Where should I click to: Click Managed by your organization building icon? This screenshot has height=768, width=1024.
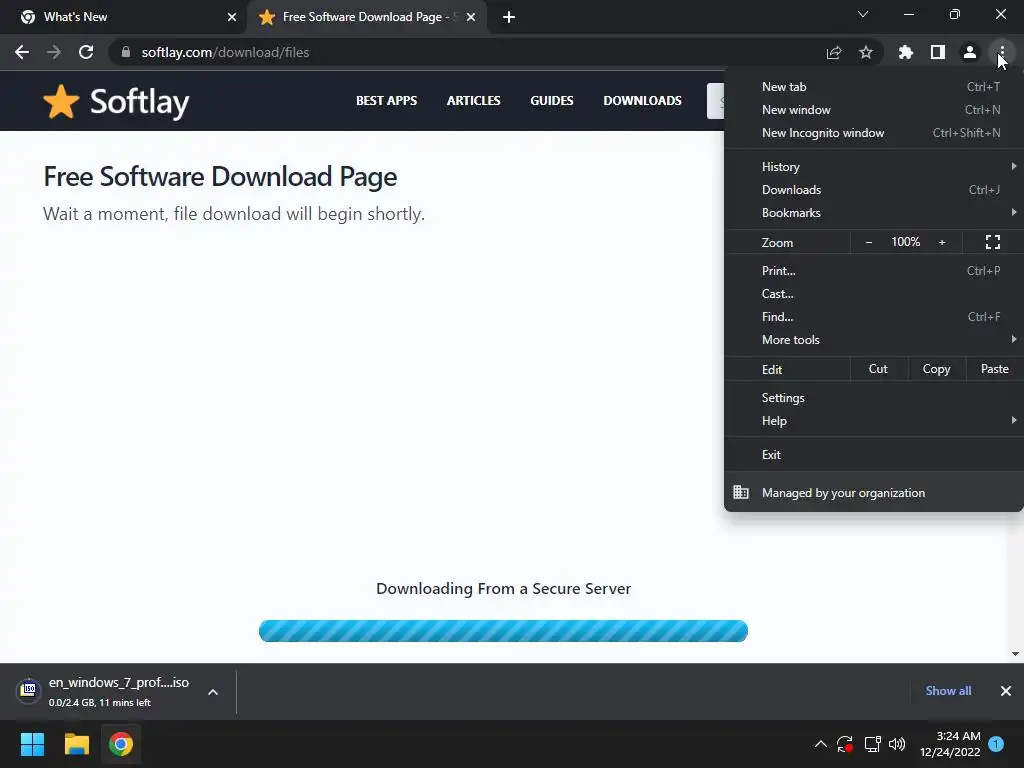tap(741, 492)
